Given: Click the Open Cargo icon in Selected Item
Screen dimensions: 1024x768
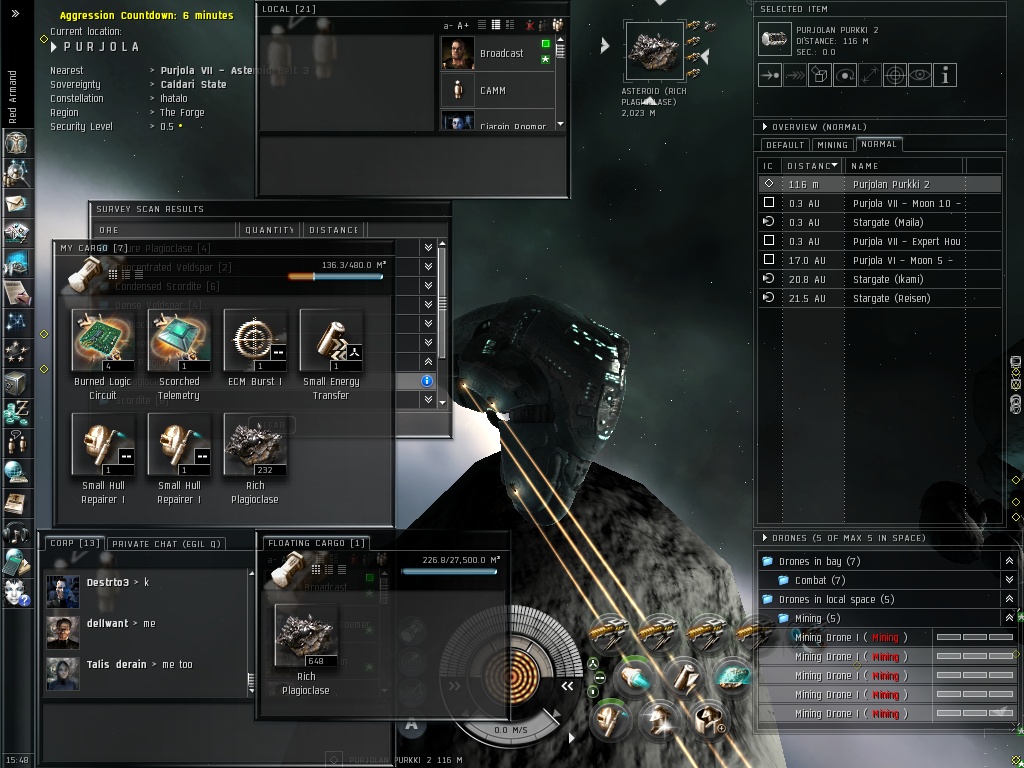Looking at the screenshot, I should point(820,75).
